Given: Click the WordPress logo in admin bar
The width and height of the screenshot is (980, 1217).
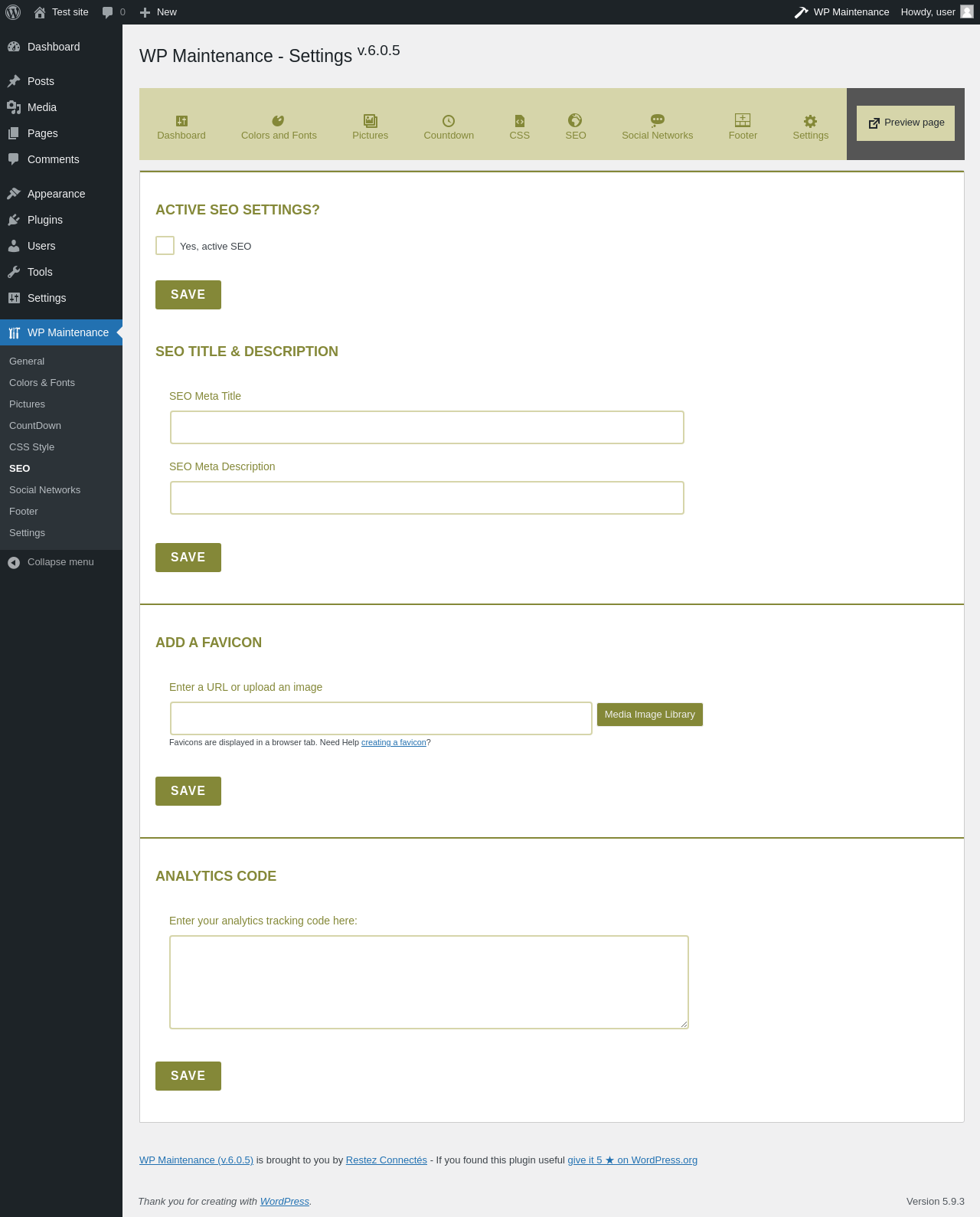Looking at the screenshot, I should 13,12.
